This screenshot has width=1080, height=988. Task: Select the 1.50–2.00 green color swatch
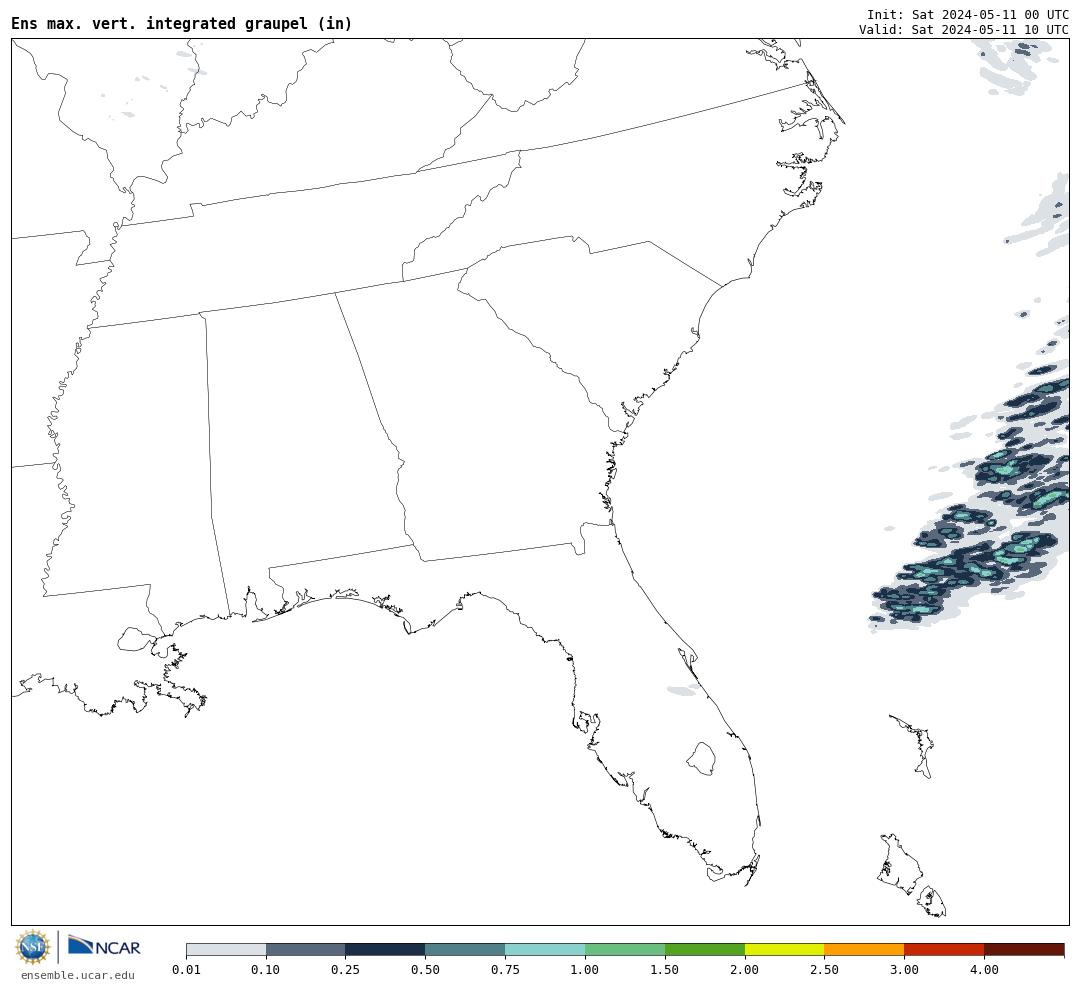705,949
